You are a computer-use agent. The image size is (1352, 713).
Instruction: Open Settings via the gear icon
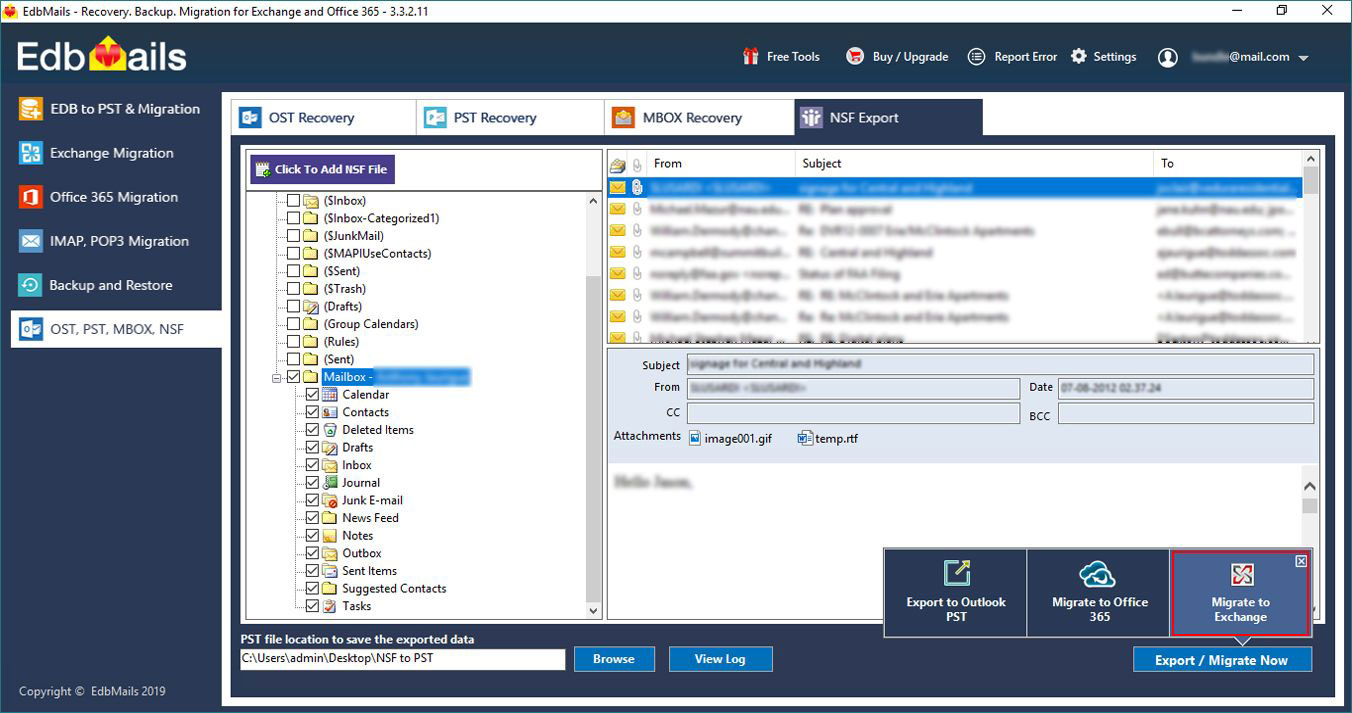[1079, 57]
